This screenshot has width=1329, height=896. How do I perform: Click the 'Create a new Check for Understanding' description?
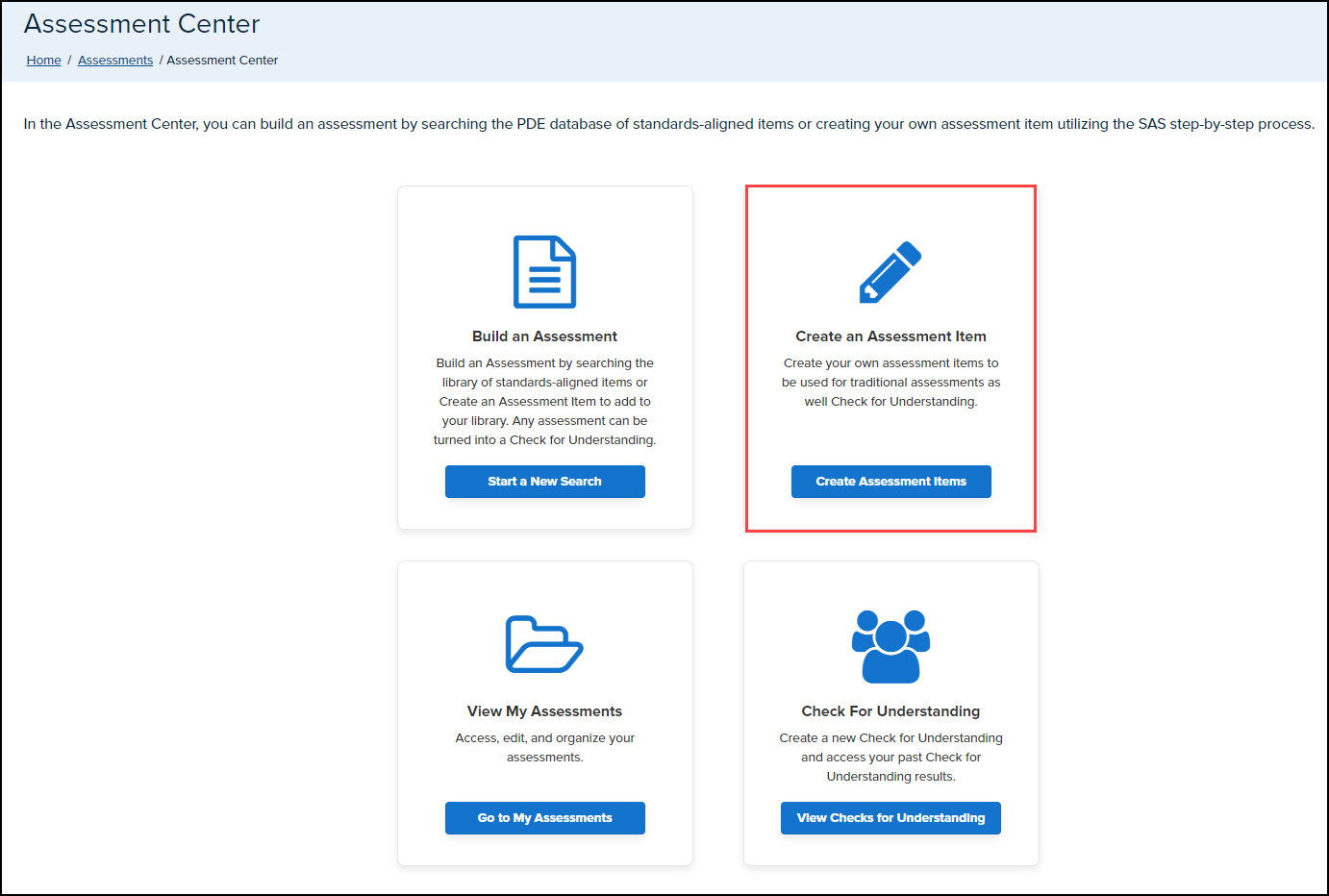click(890, 758)
